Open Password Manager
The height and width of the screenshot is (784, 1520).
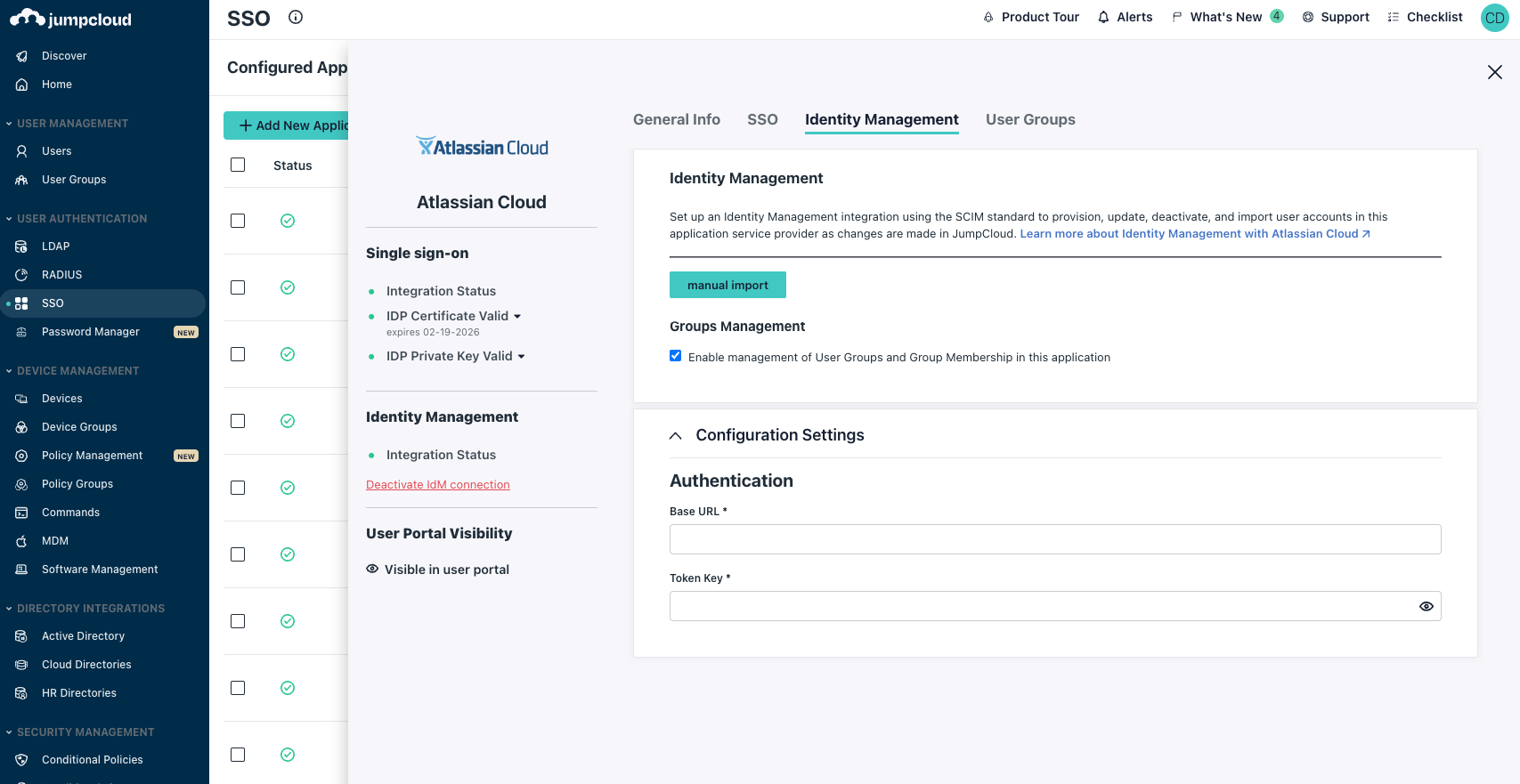pyautogui.click(x=91, y=332)
